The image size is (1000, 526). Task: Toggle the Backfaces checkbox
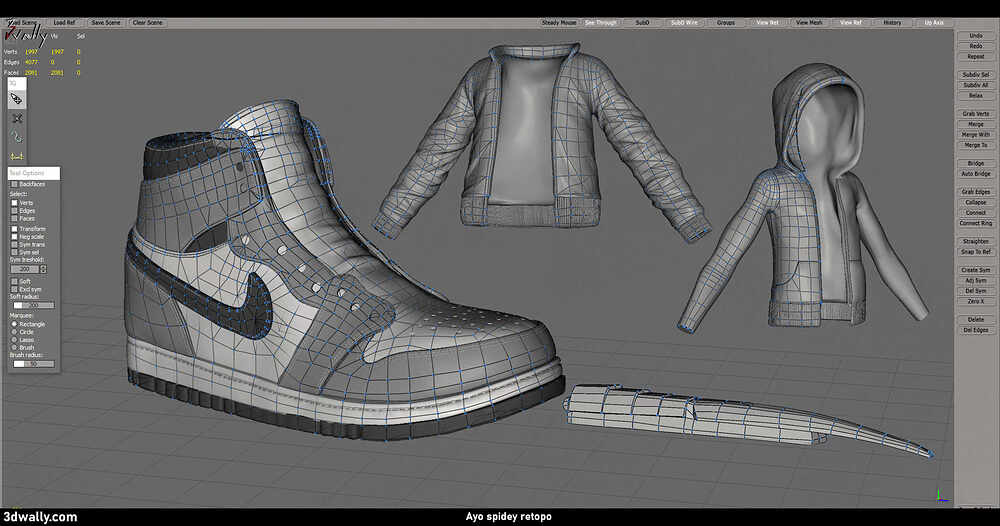pos(14,184)
